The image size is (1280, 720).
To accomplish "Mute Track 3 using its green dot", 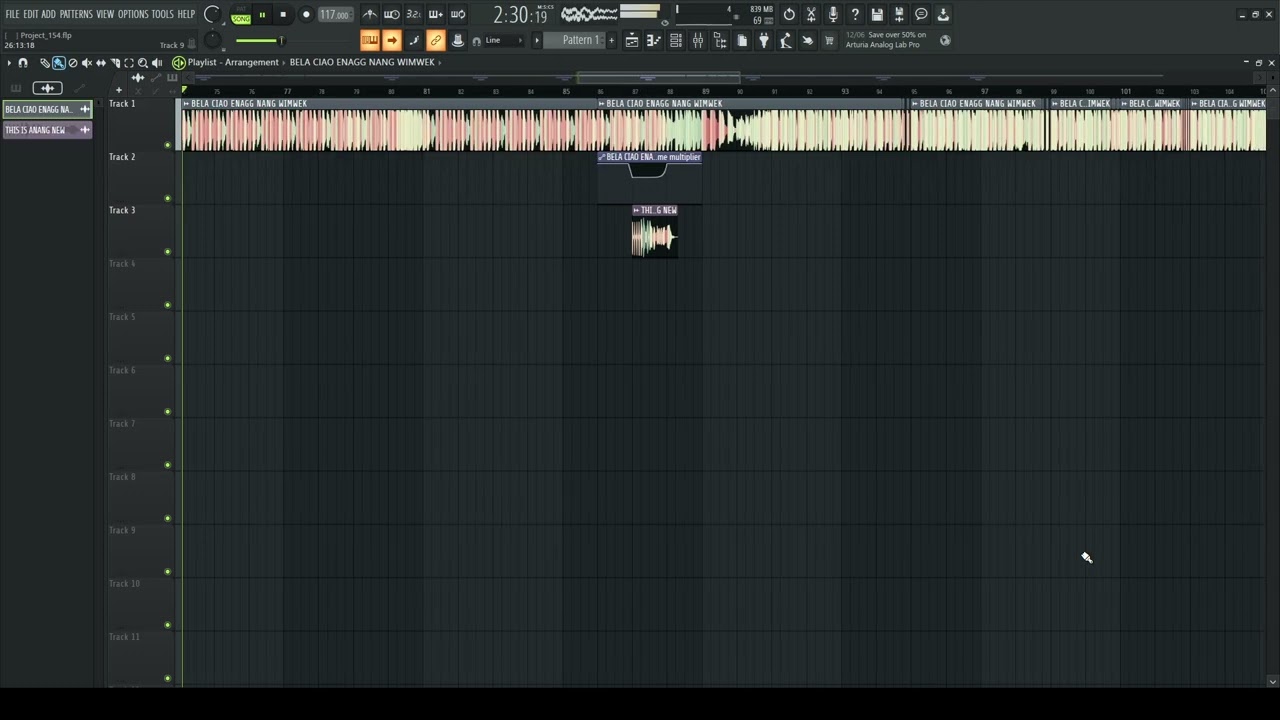I will [x=167, y=251].
